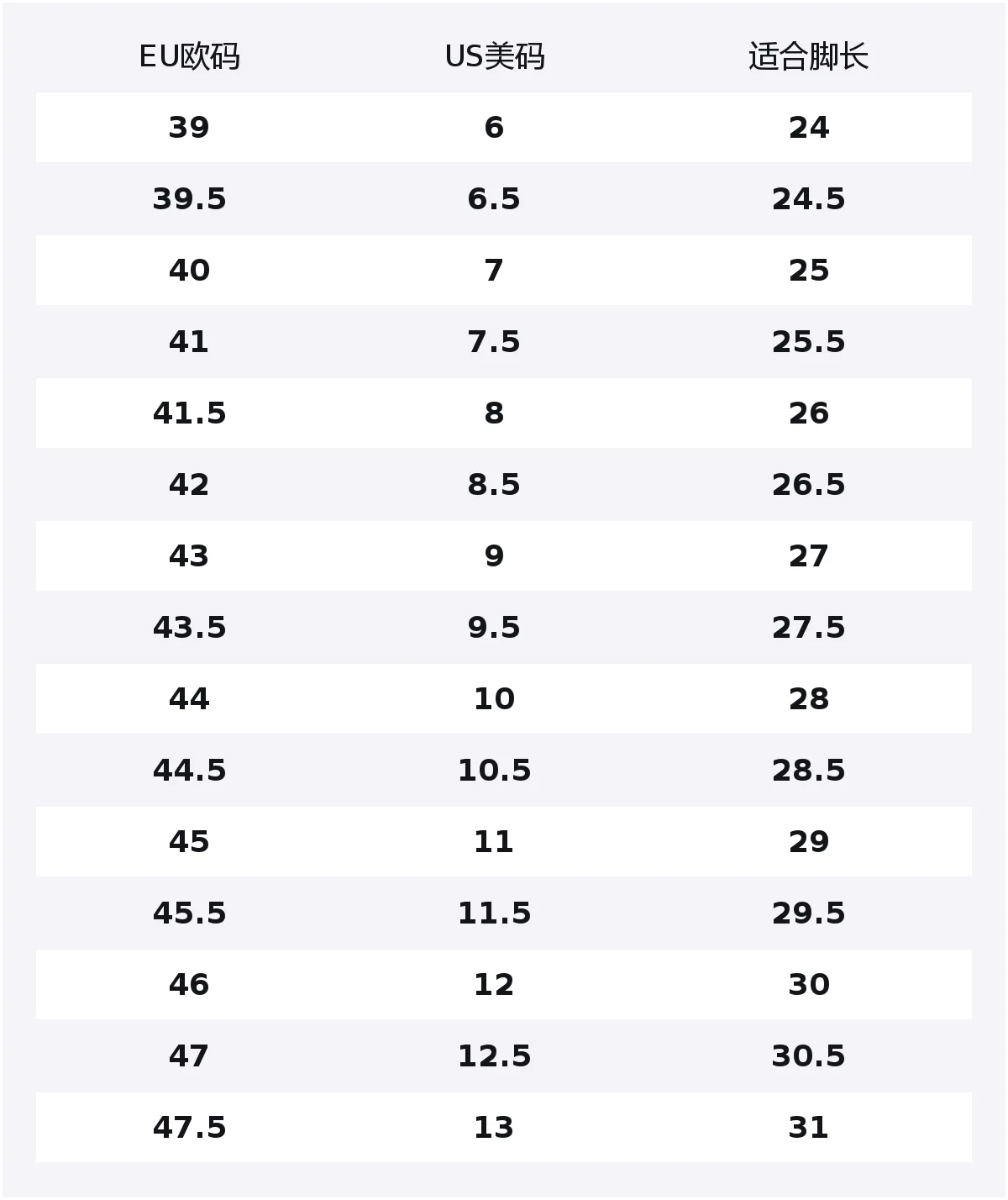Image resolution: width=1008 pixels, height=1200 pixels.
Task: Click the US美码 column header
Action: (495, 56)
